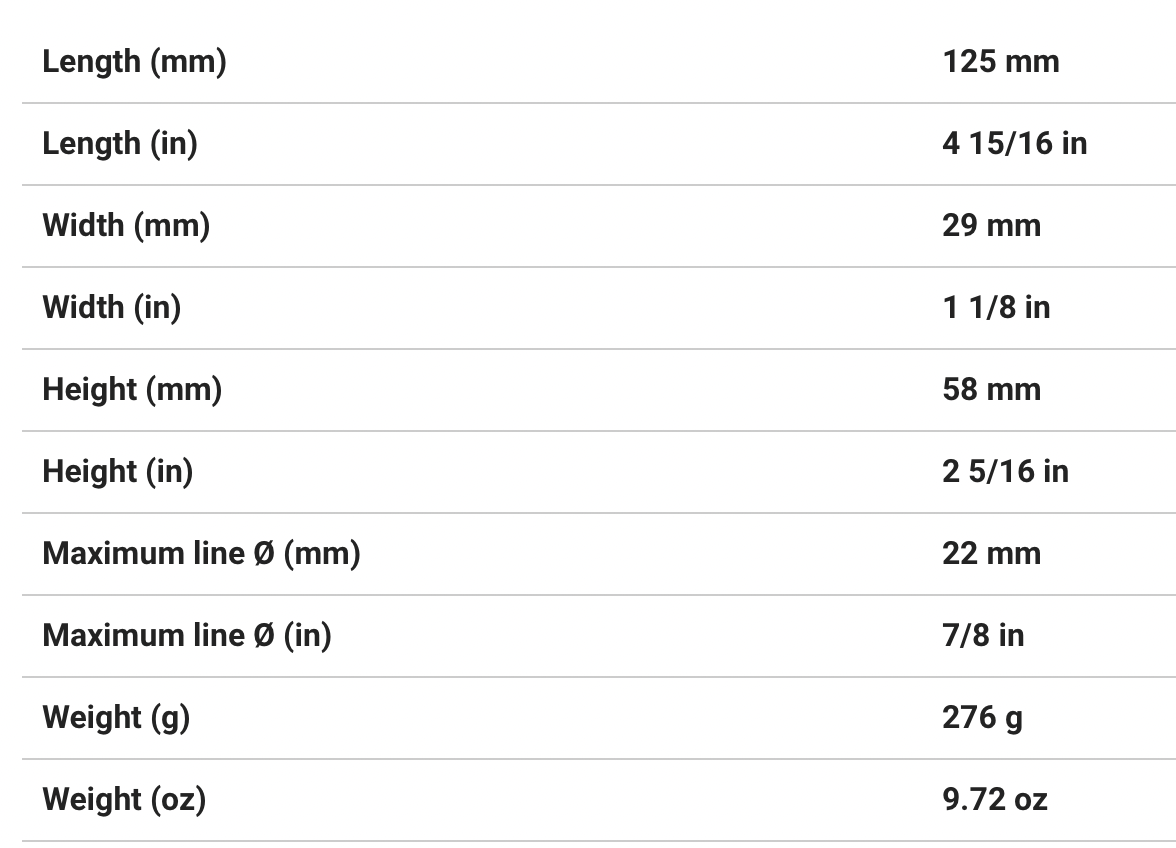Select the 125 mm length value
This screenshot has width=1176, height=848.
[1000, 62]
